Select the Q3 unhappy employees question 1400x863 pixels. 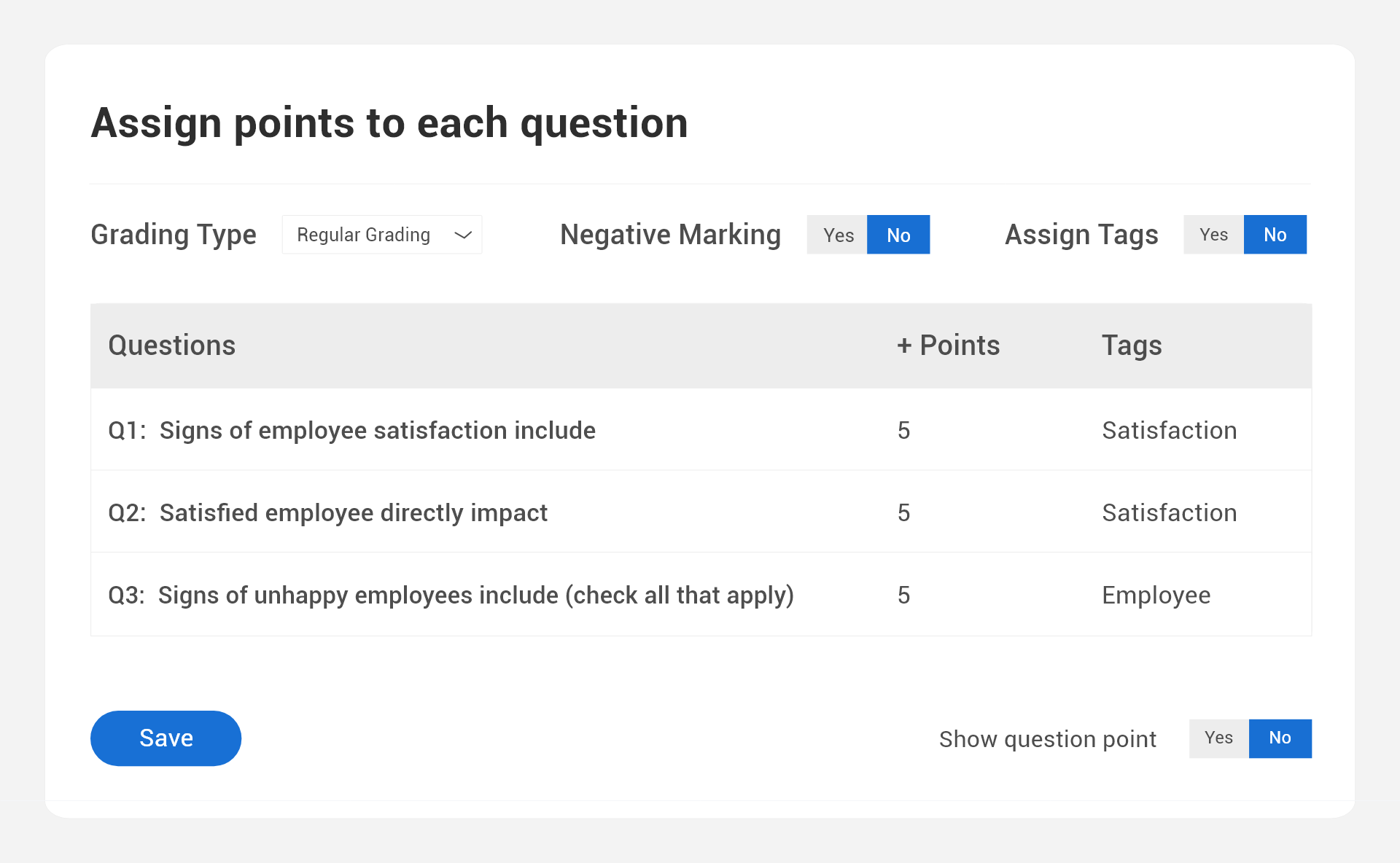click(x=451, y=595)
